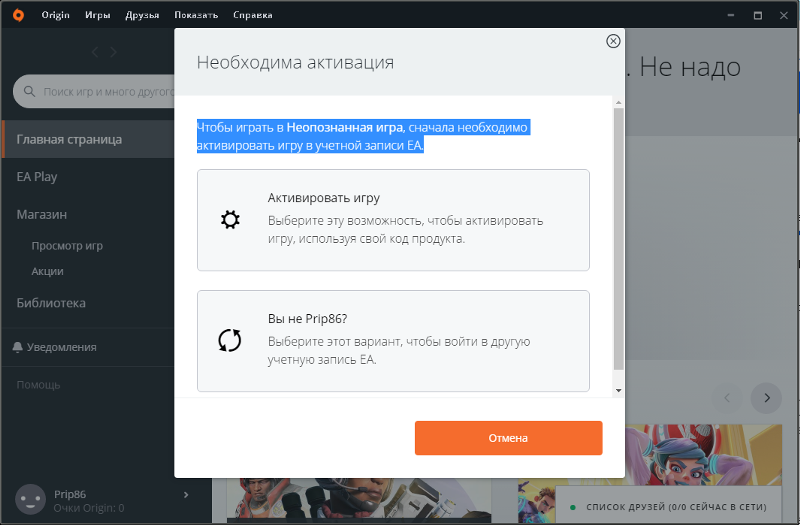Show next carousel items with right arrow
This screenshot has height=525, width=800.
point(766,397)
